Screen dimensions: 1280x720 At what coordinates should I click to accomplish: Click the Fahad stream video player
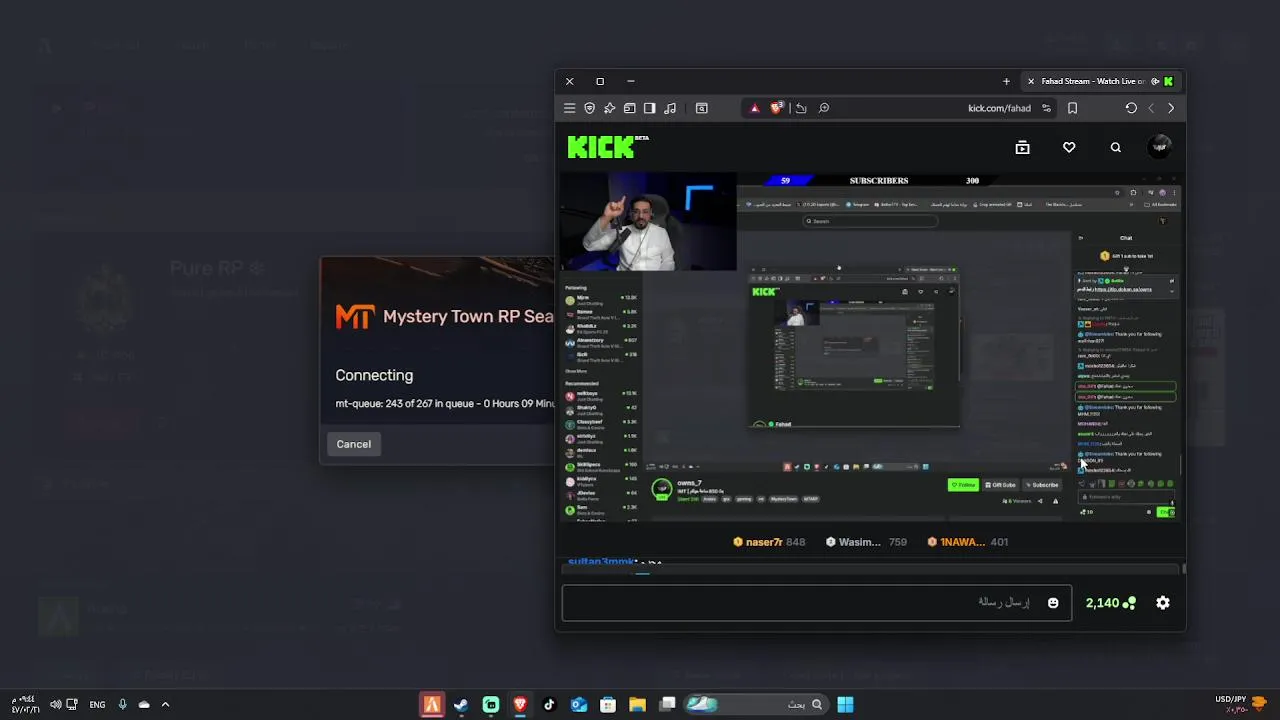click(x=870, y=347)
